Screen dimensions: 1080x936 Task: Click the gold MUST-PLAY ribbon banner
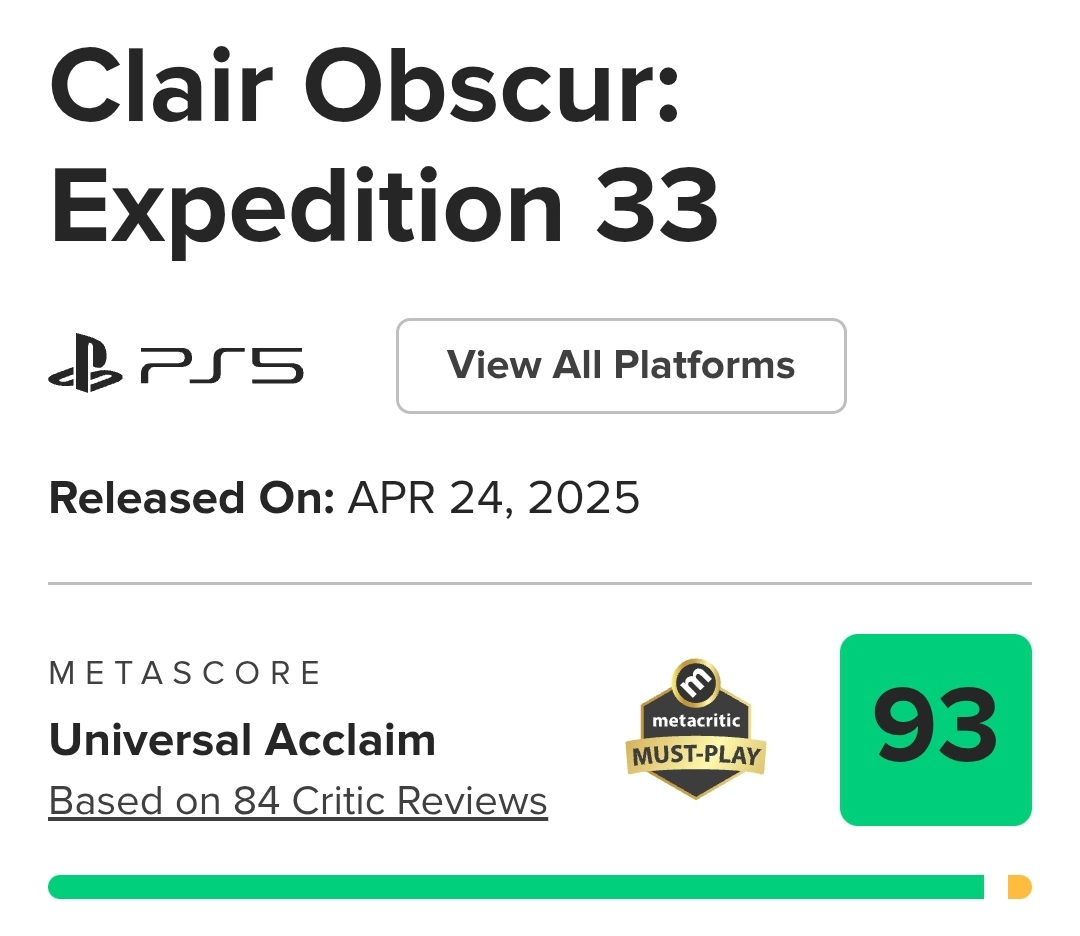tap(696, 755)
